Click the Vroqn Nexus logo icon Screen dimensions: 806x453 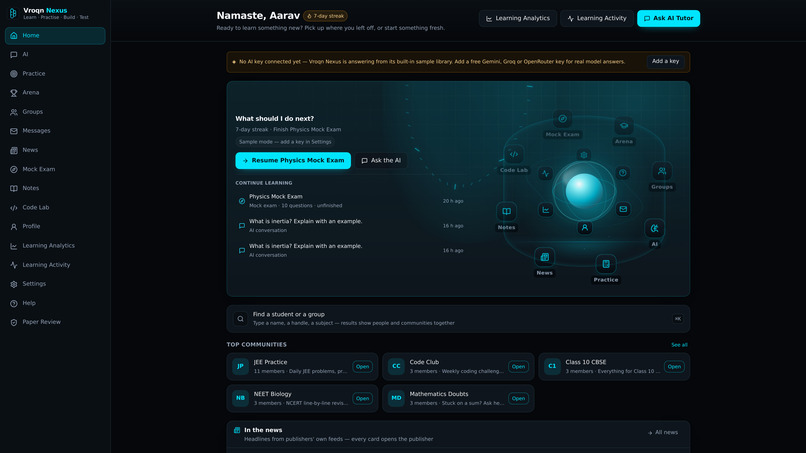click(13, 13)
